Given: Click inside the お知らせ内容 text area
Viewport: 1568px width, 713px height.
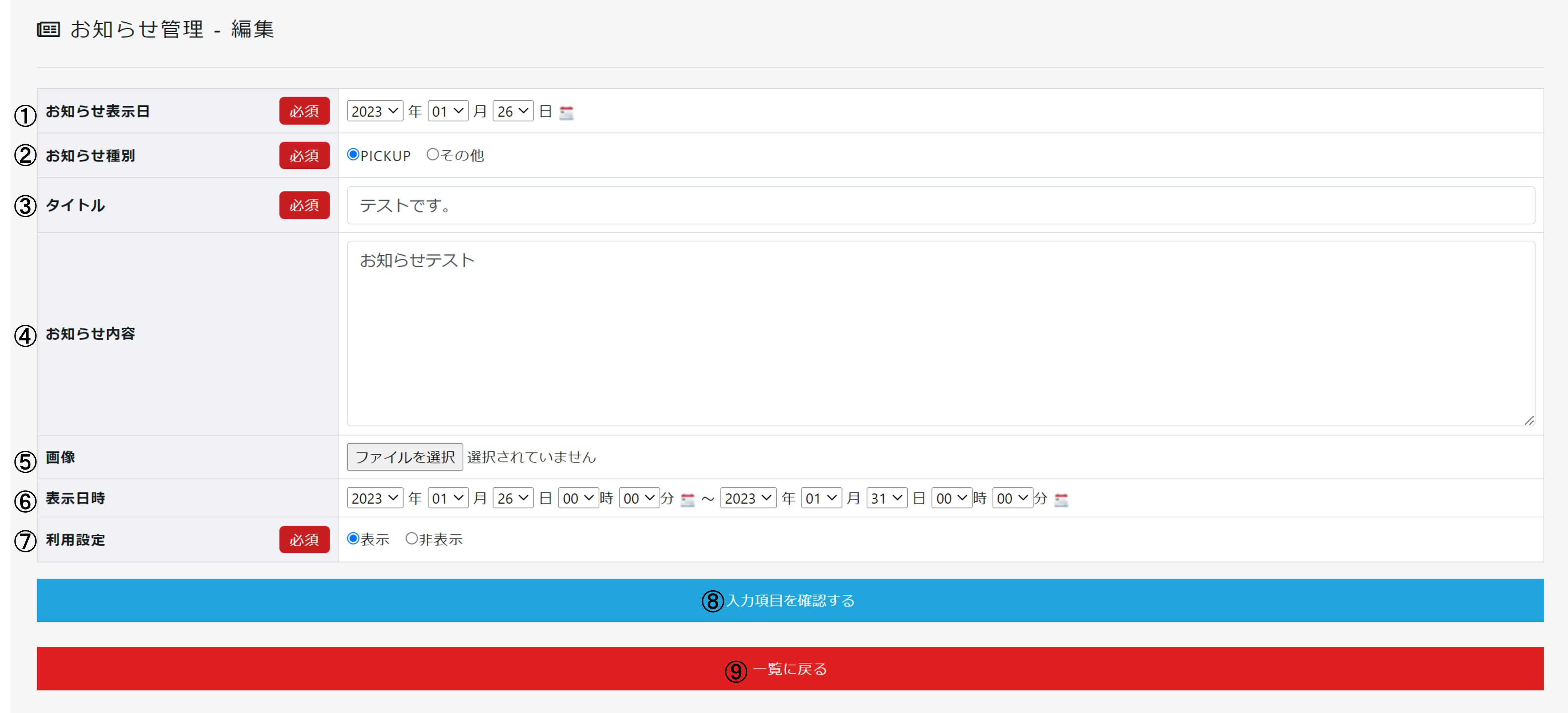Looking at the screenshot, I should click(x=940, y=333).
